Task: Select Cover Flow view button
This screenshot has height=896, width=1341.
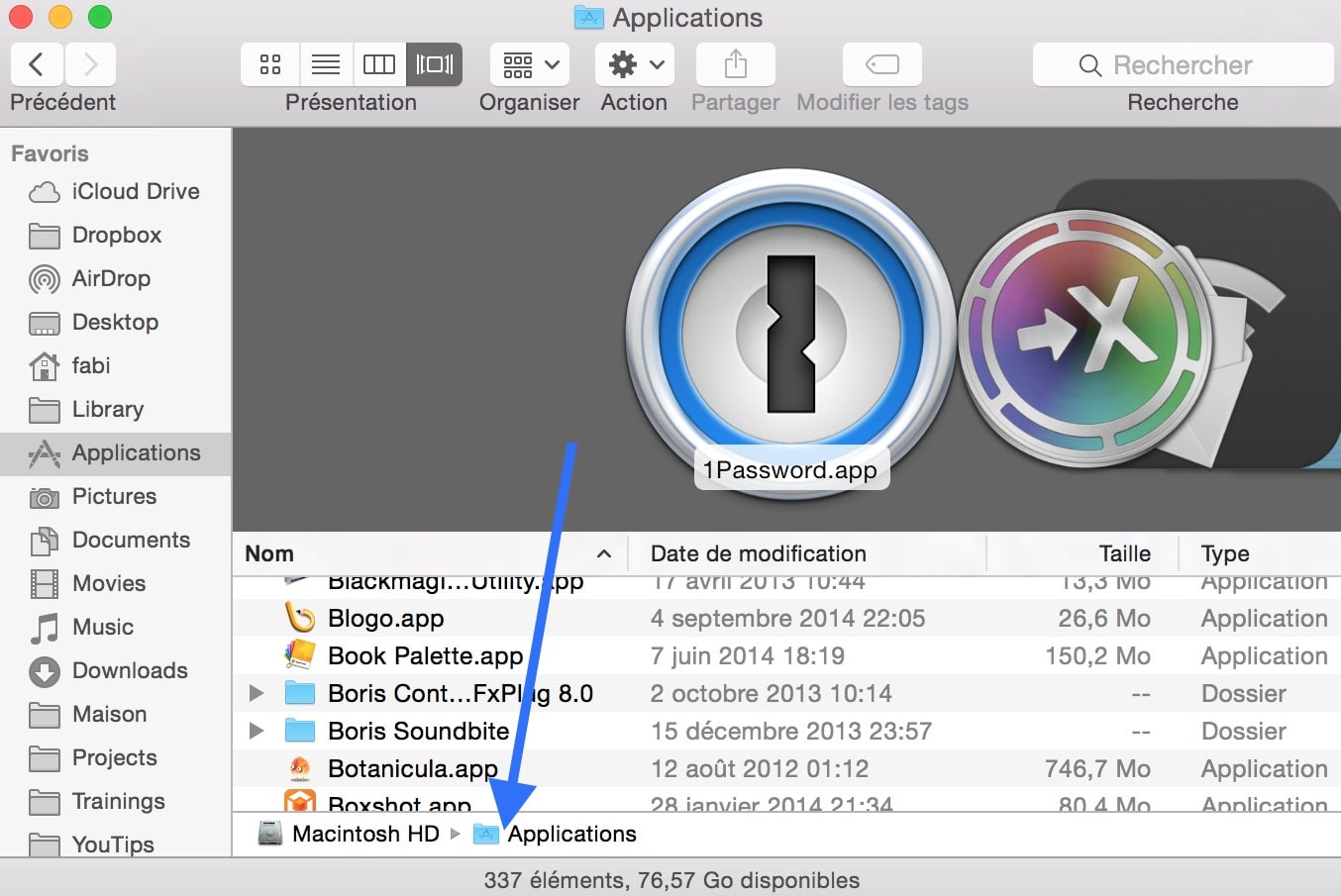Action: click(x=435, y=65)
